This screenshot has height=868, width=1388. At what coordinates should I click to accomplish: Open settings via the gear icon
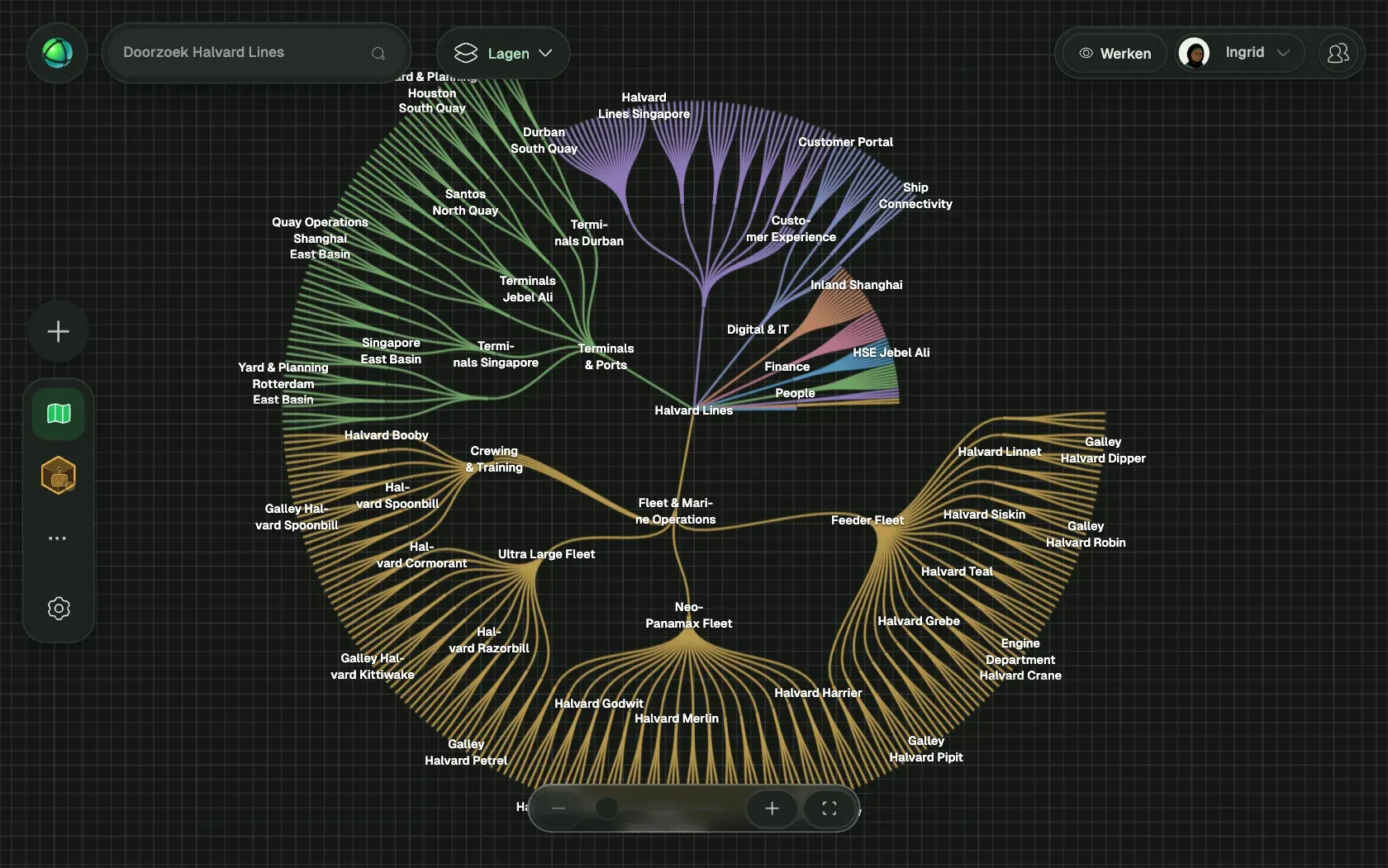[59, 609]
